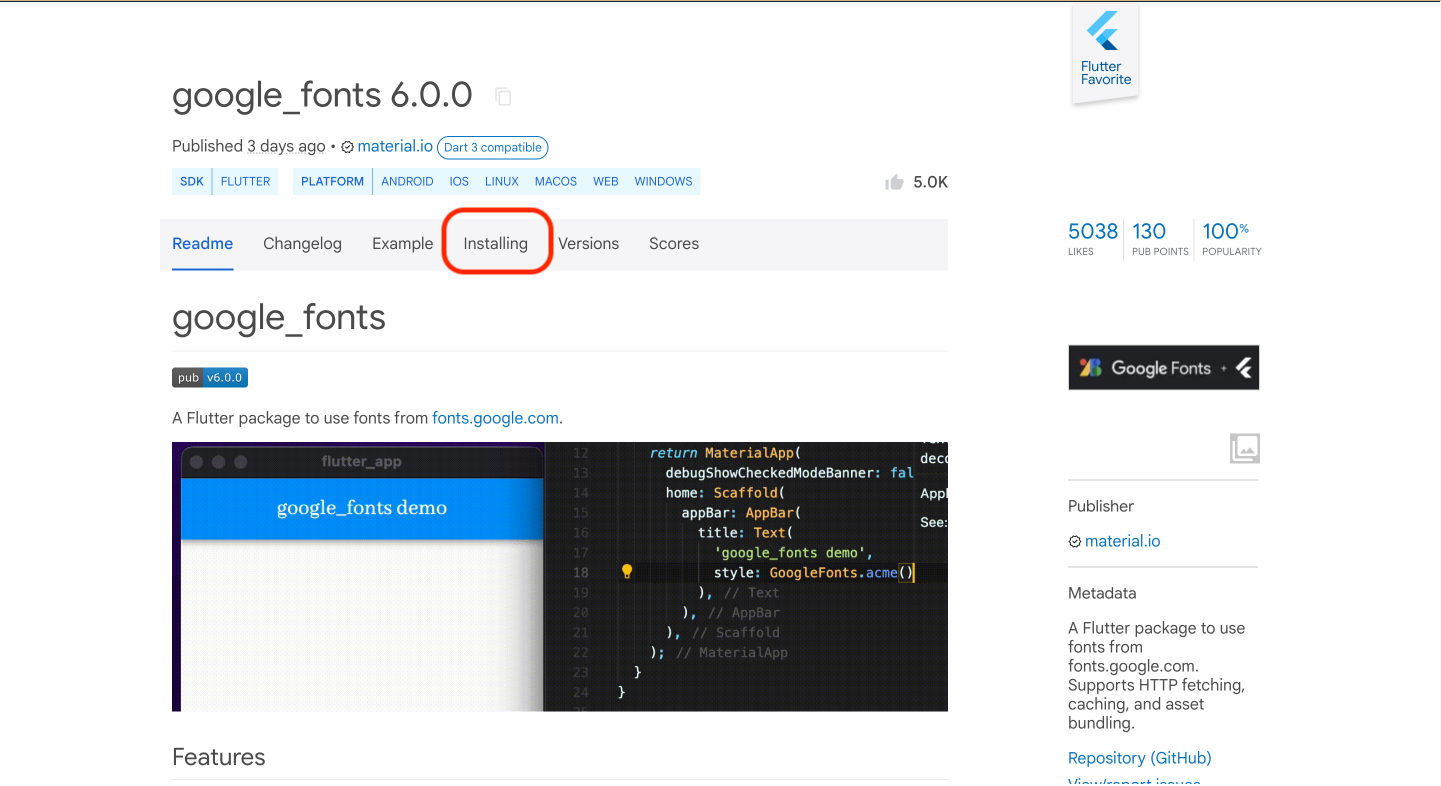
Task: Click the Google Fonts banner thumbnail
Action: click(1163, 367)
